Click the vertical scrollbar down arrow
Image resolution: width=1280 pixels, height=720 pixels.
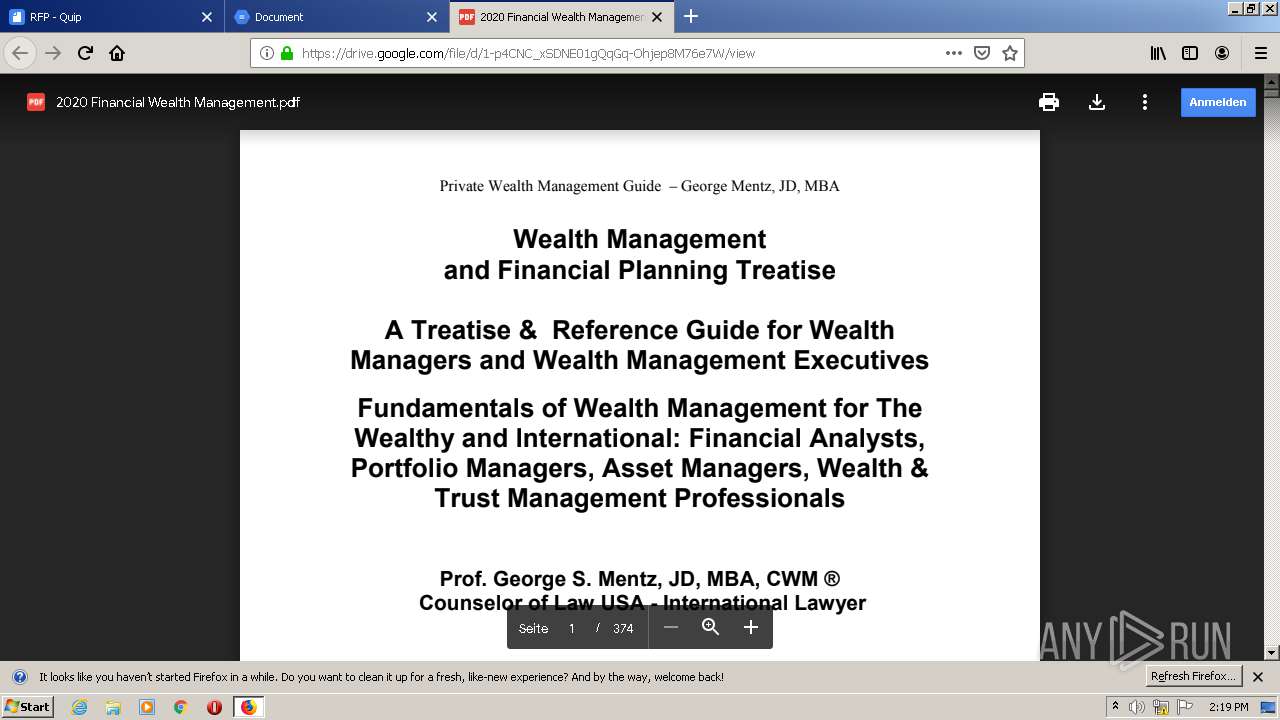(x=1272, y=653)
